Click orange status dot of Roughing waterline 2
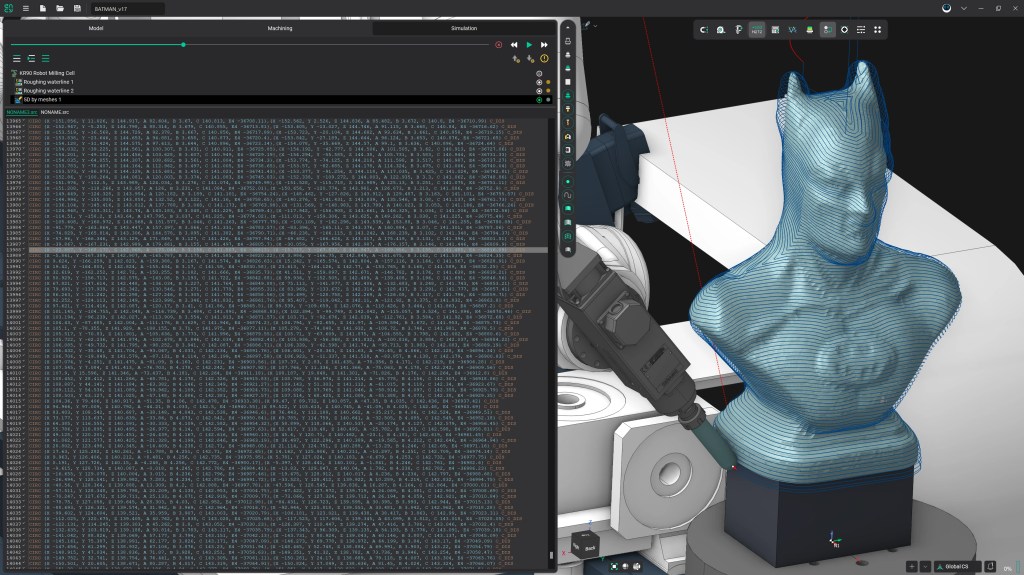The image size is (1024, 575). point(548,91)
